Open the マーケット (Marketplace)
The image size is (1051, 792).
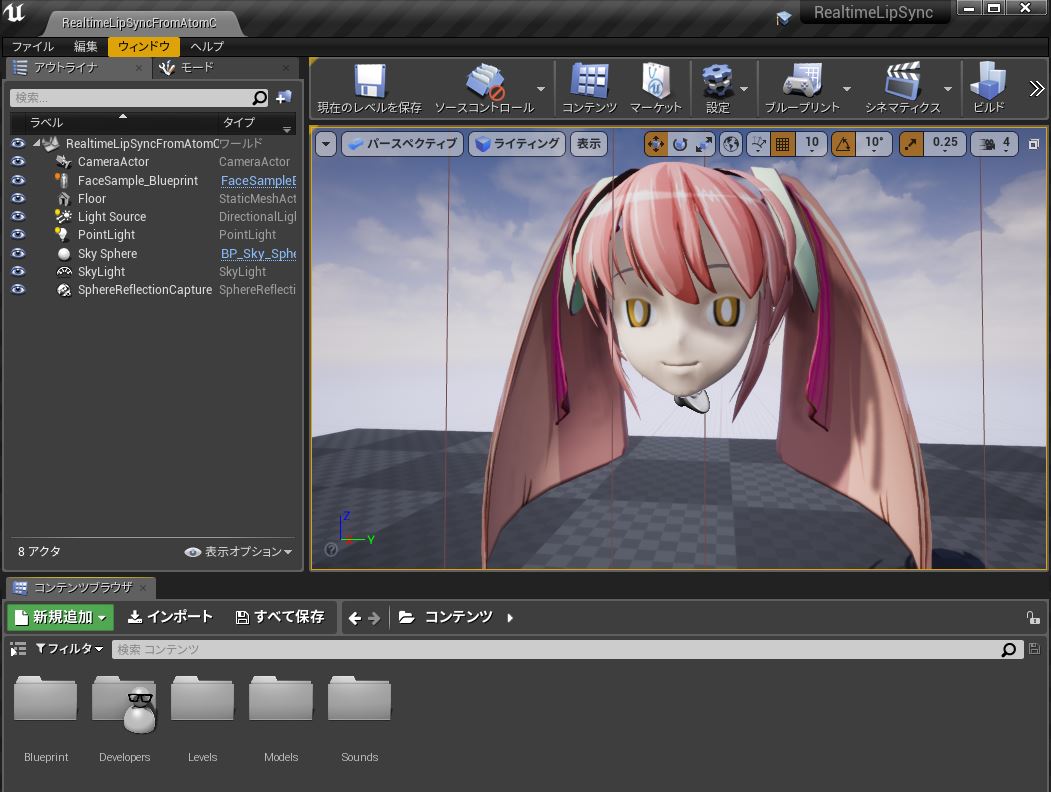[x=655, y=85]
